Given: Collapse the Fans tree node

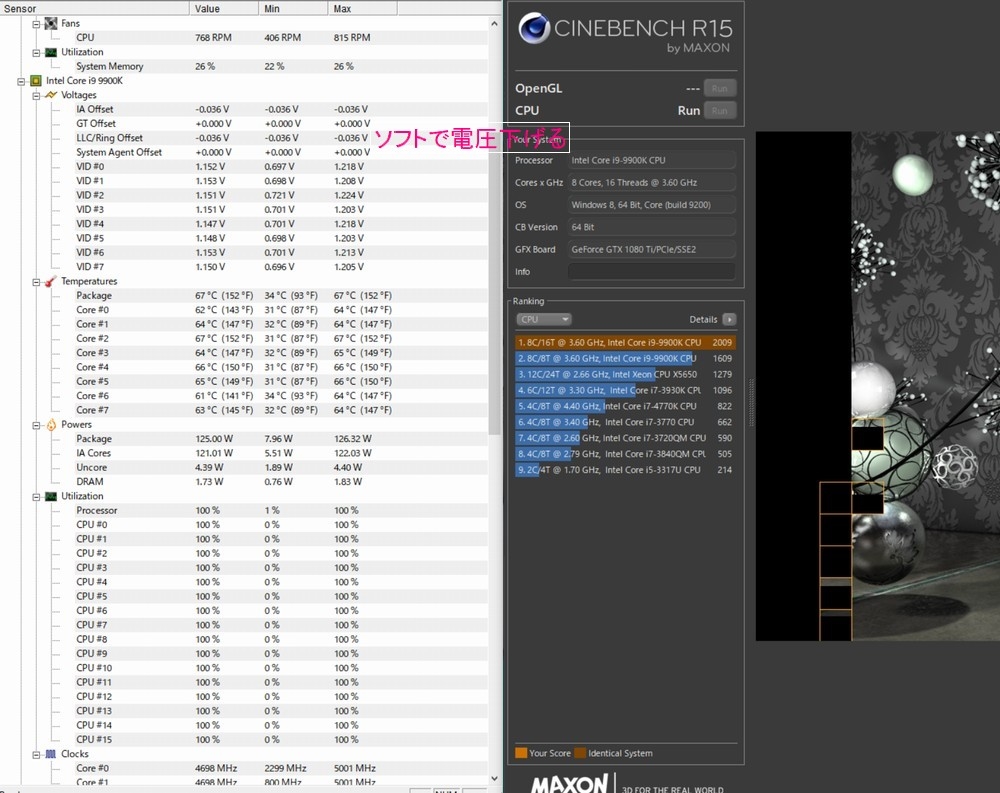Looking at the screenshot, I should click(36, 24).
